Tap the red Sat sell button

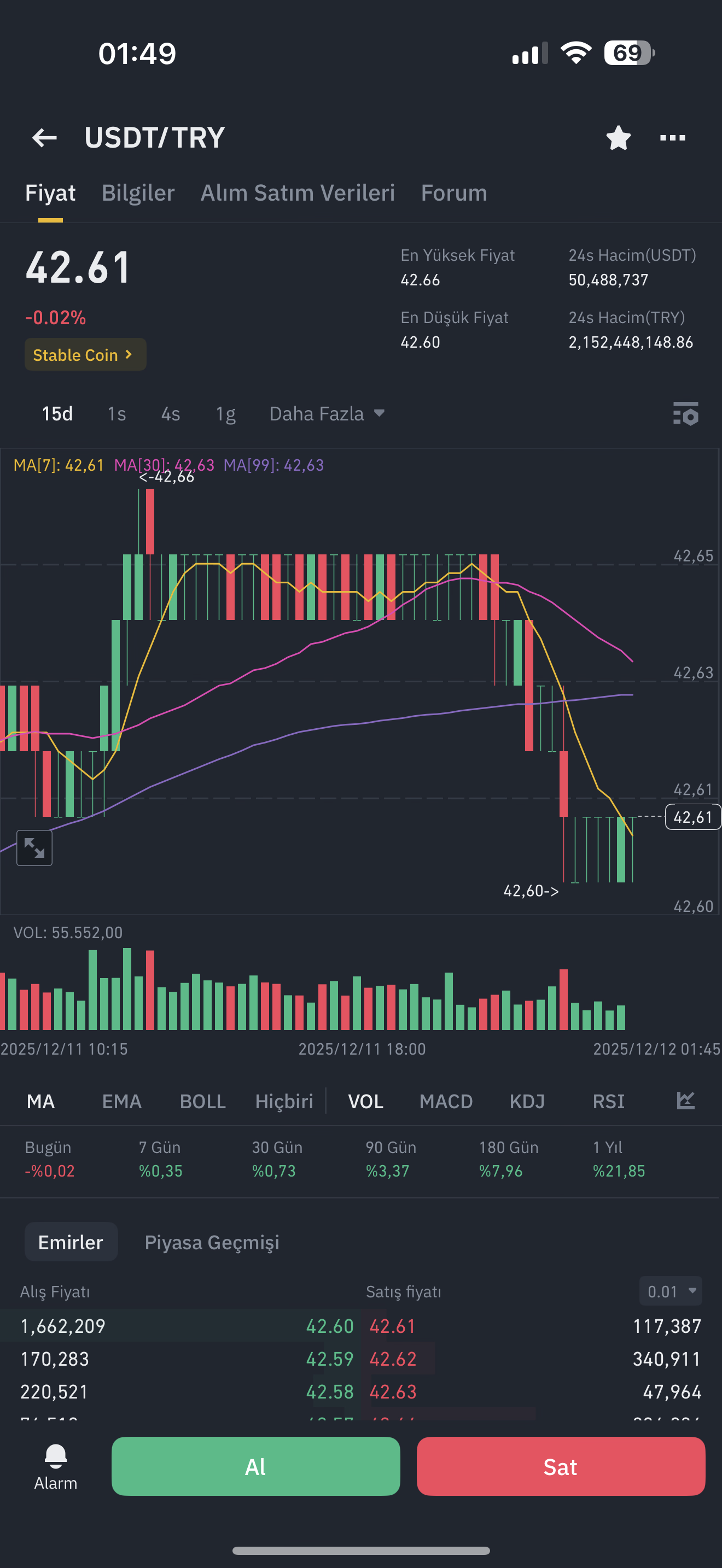pos(561,1466)
